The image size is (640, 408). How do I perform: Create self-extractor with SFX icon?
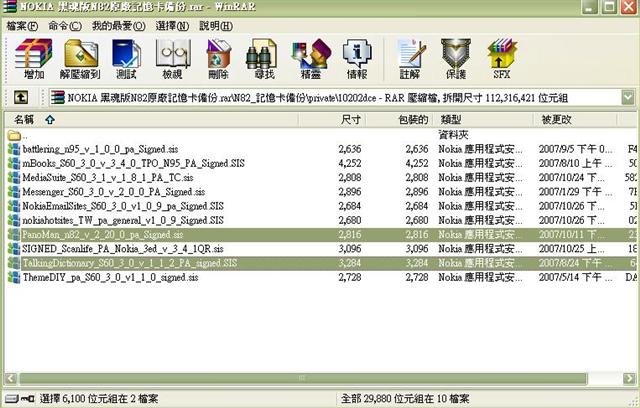point(501,59)
